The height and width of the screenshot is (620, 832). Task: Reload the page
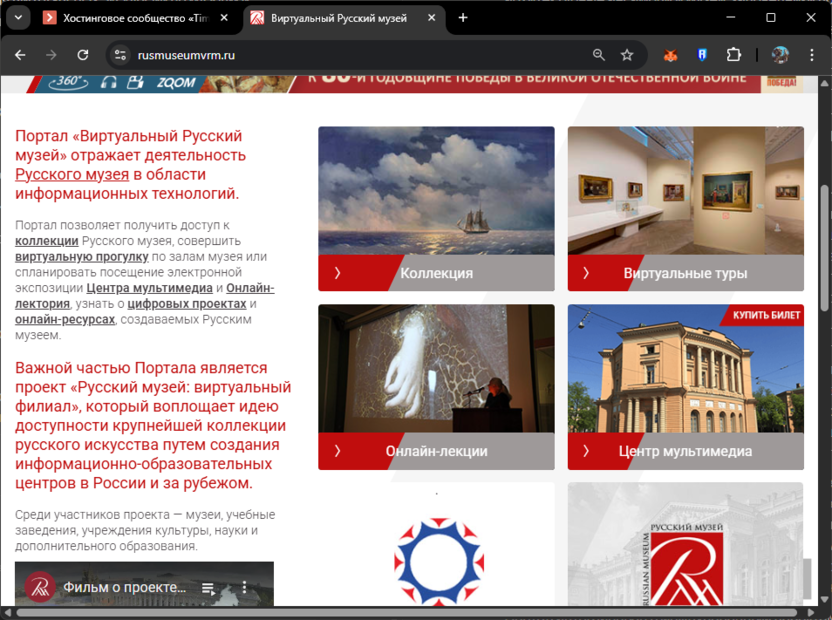83,55
